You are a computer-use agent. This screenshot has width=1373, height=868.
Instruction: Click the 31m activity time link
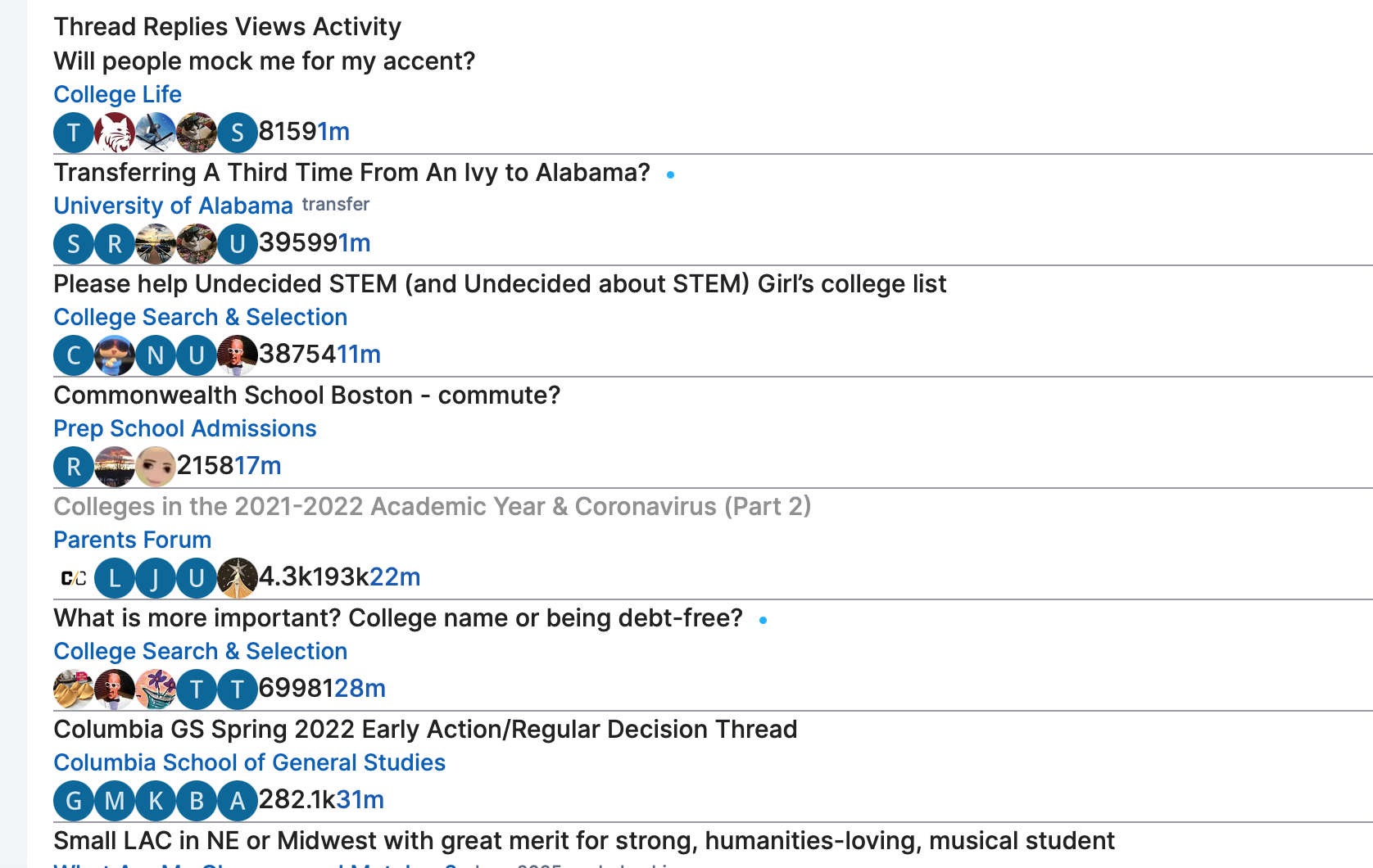tap(360, 799)
